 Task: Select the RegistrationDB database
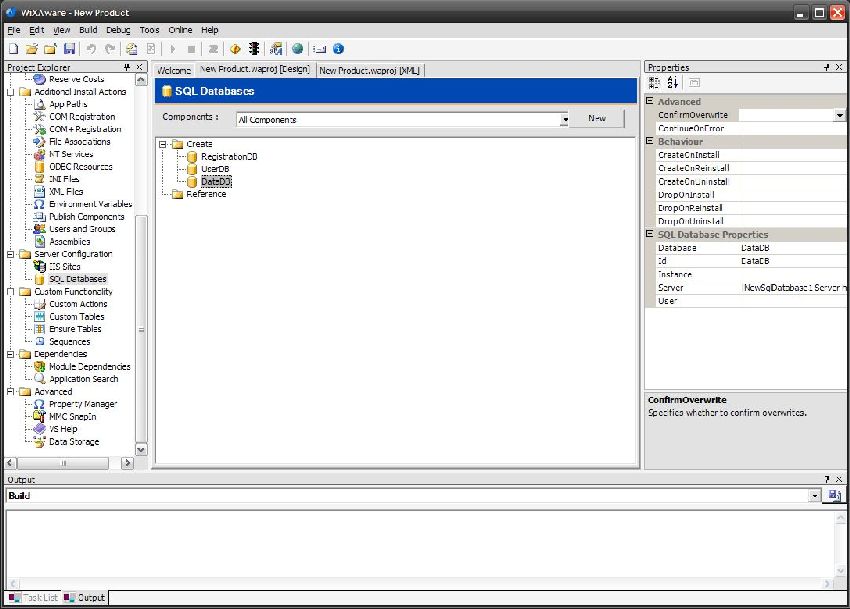pos(229,157)
